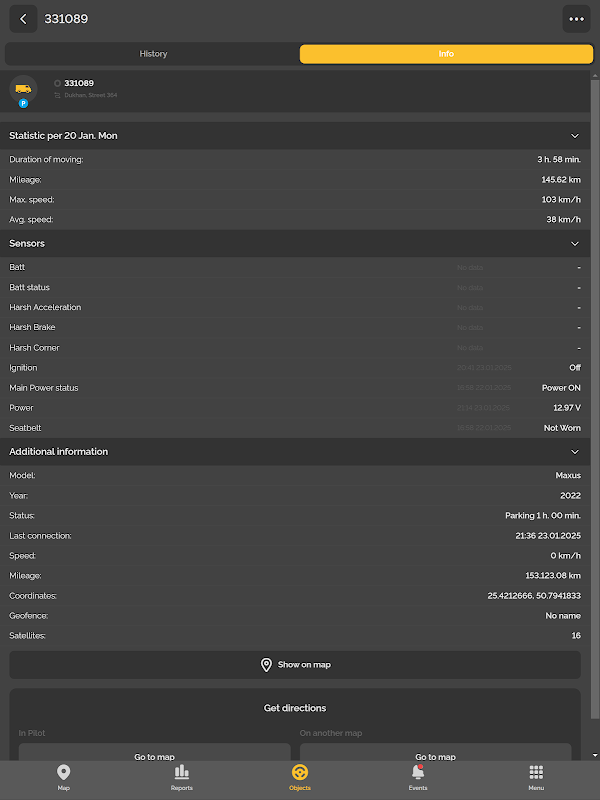The height and width of the screenshot is (800, 600).
Task: Collapse the Additional information section
Action: coord(574,452)
